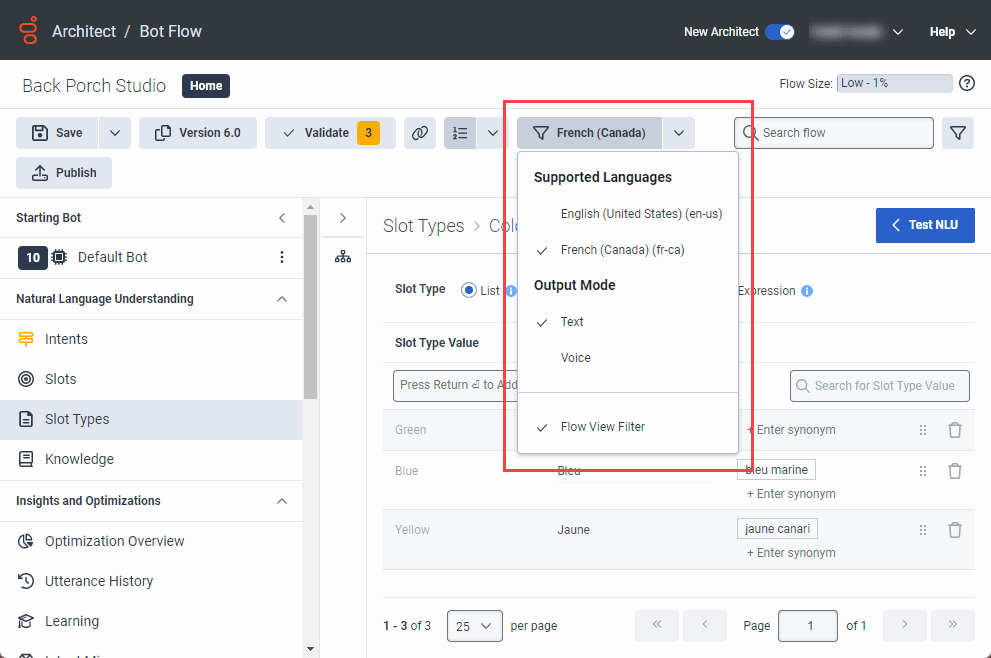This screenshot has width=991, height=658.
Task: Delete the Yellow slot value via trash icon
Action: point(955,529)
